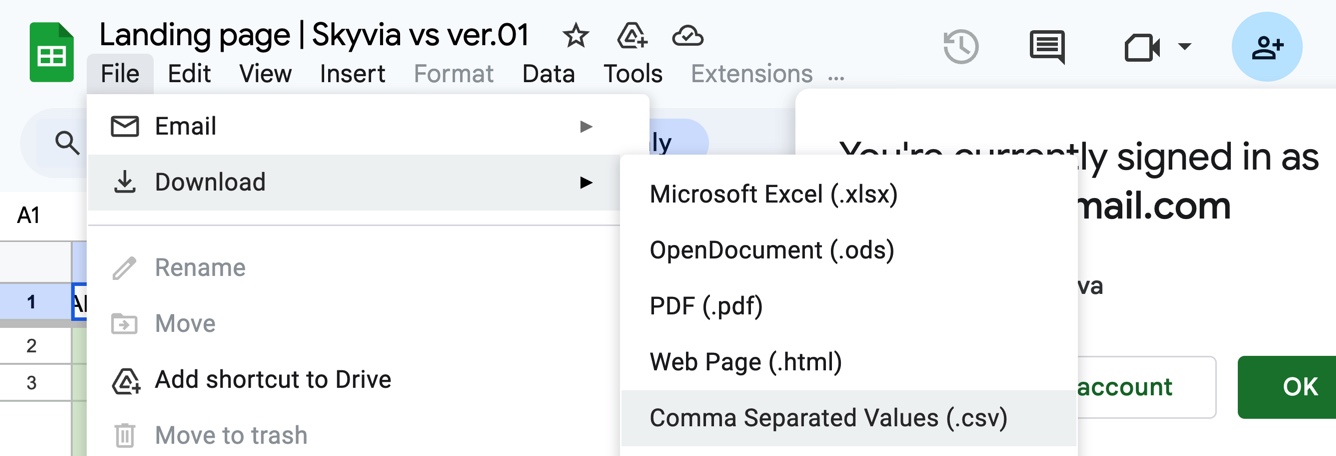Click the A1 name box
The width and height of the screenshot is (1336, 456).
click(29, 215)
